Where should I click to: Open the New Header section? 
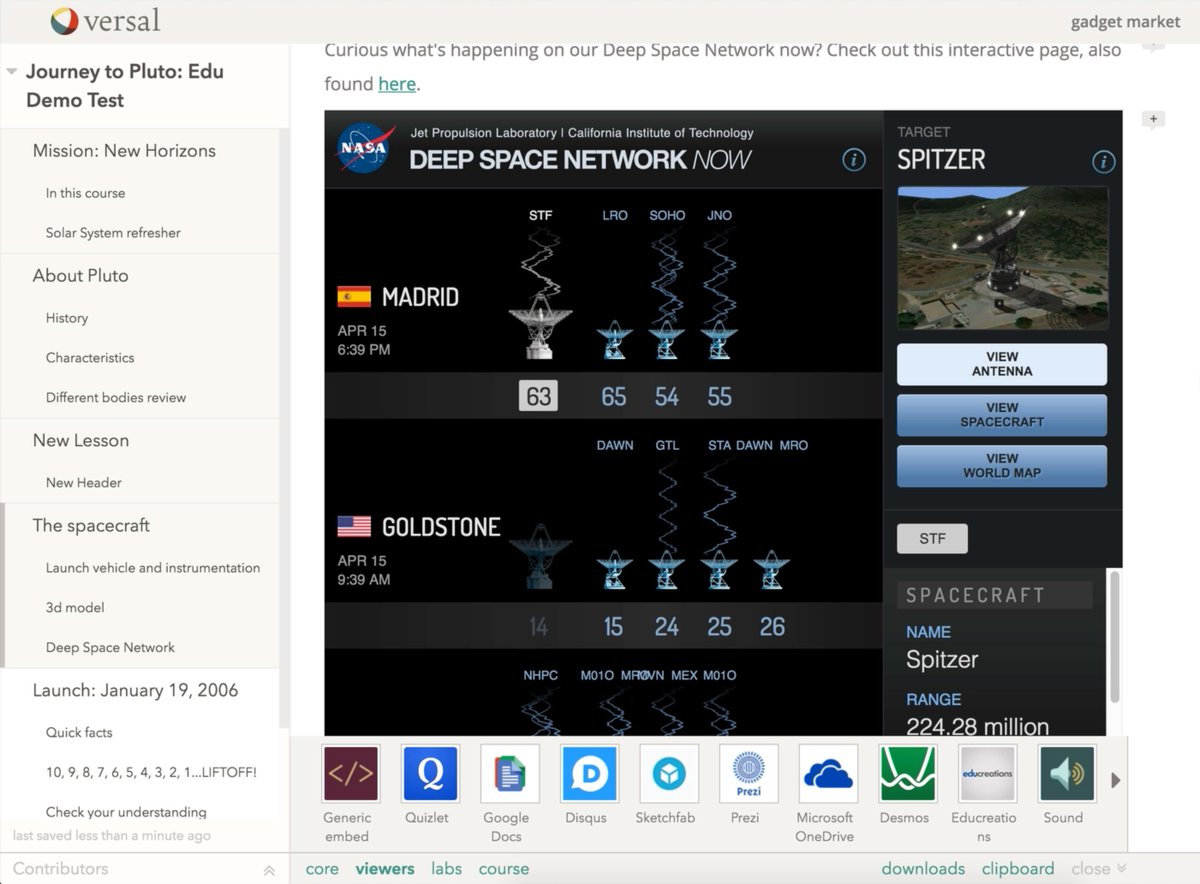[84, 483]
